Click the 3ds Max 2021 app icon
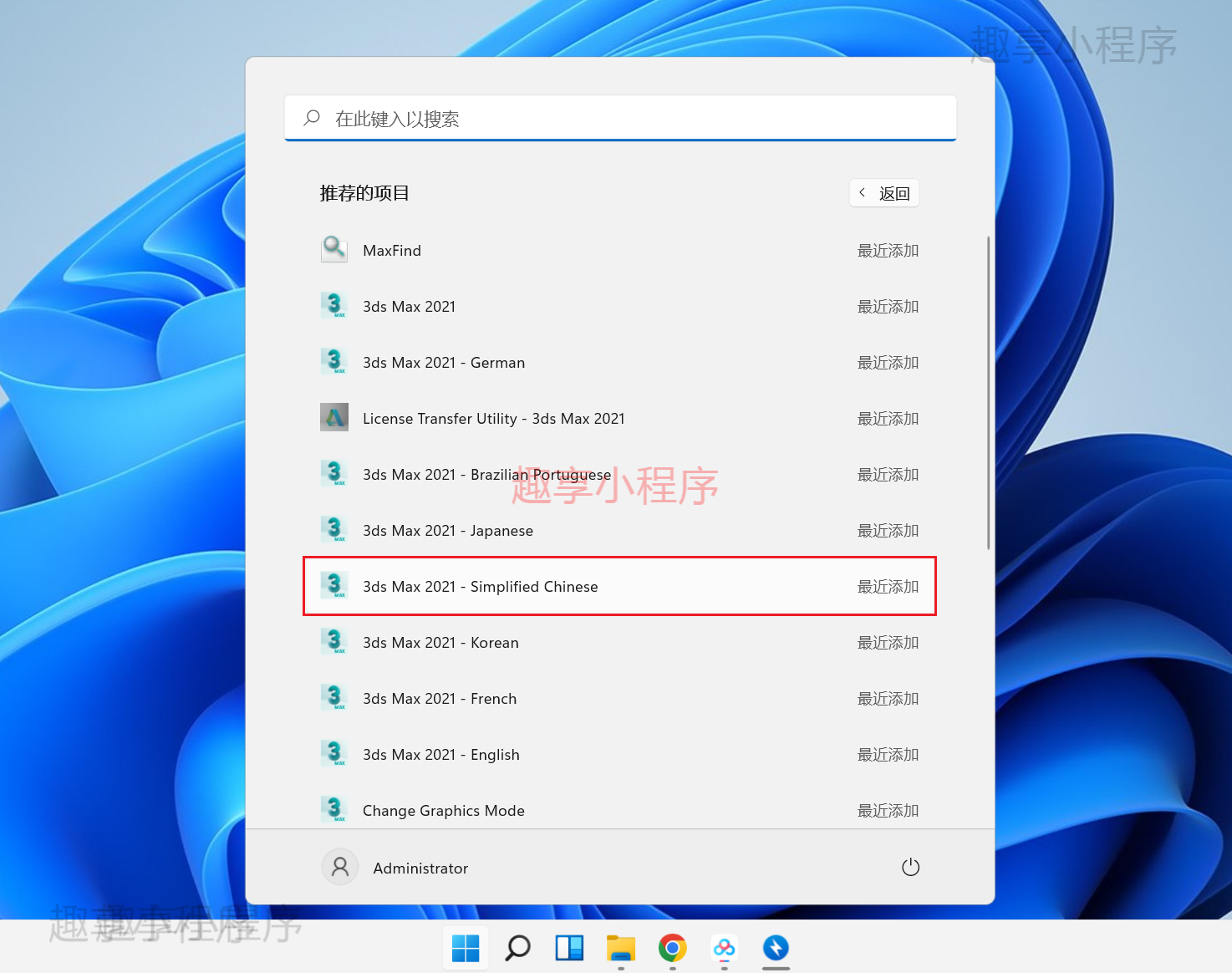 (x=334, y=305)
